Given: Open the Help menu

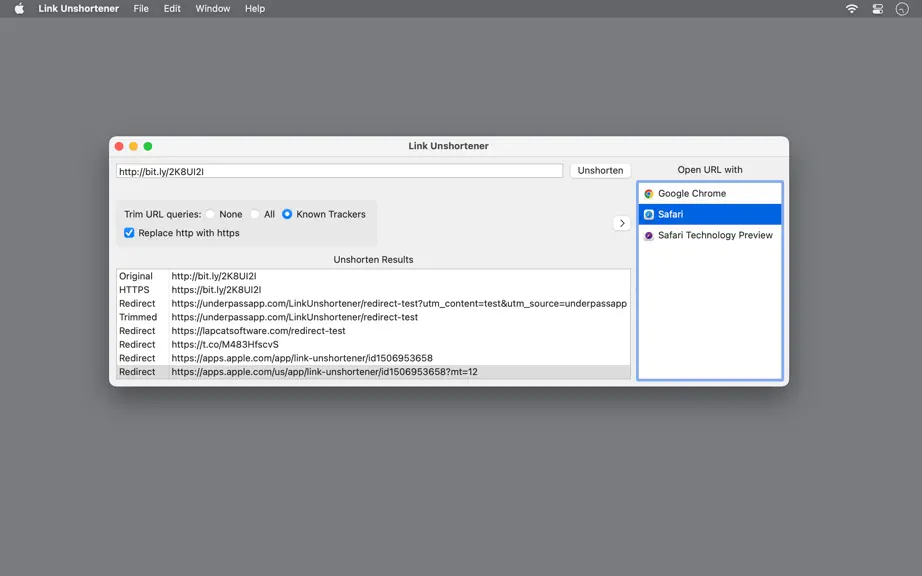Looking at the screenshot, I should click(x=255, y=8).
